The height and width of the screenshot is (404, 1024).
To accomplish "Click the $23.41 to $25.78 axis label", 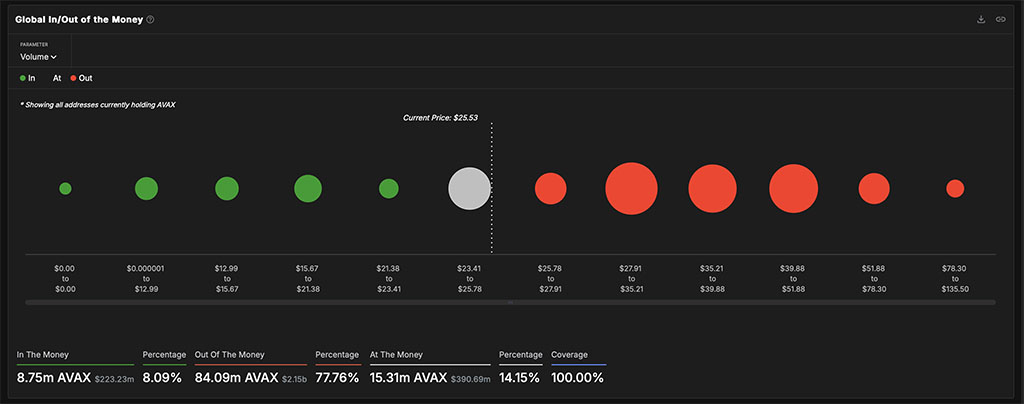I will click(x=469, y=279).
